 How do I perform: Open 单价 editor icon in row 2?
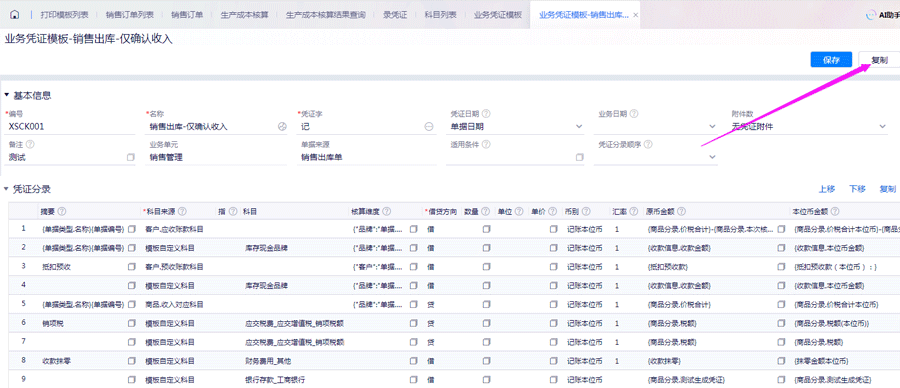click(x=553, y=248)
